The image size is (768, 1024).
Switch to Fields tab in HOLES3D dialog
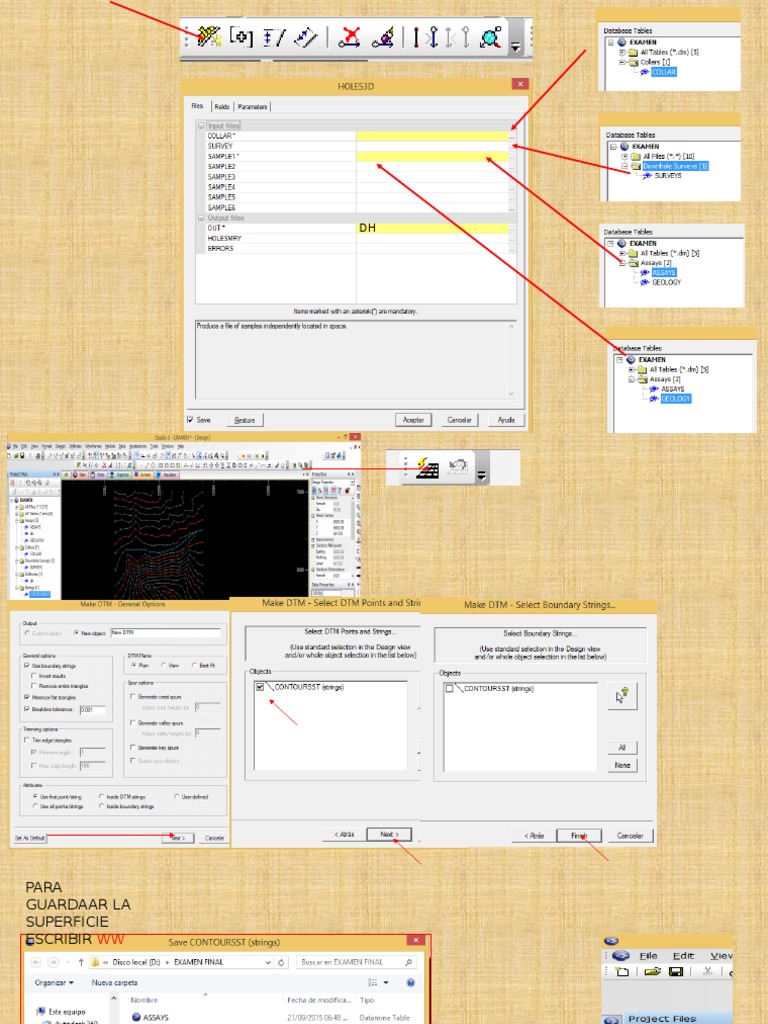click(x=222, y=106)
